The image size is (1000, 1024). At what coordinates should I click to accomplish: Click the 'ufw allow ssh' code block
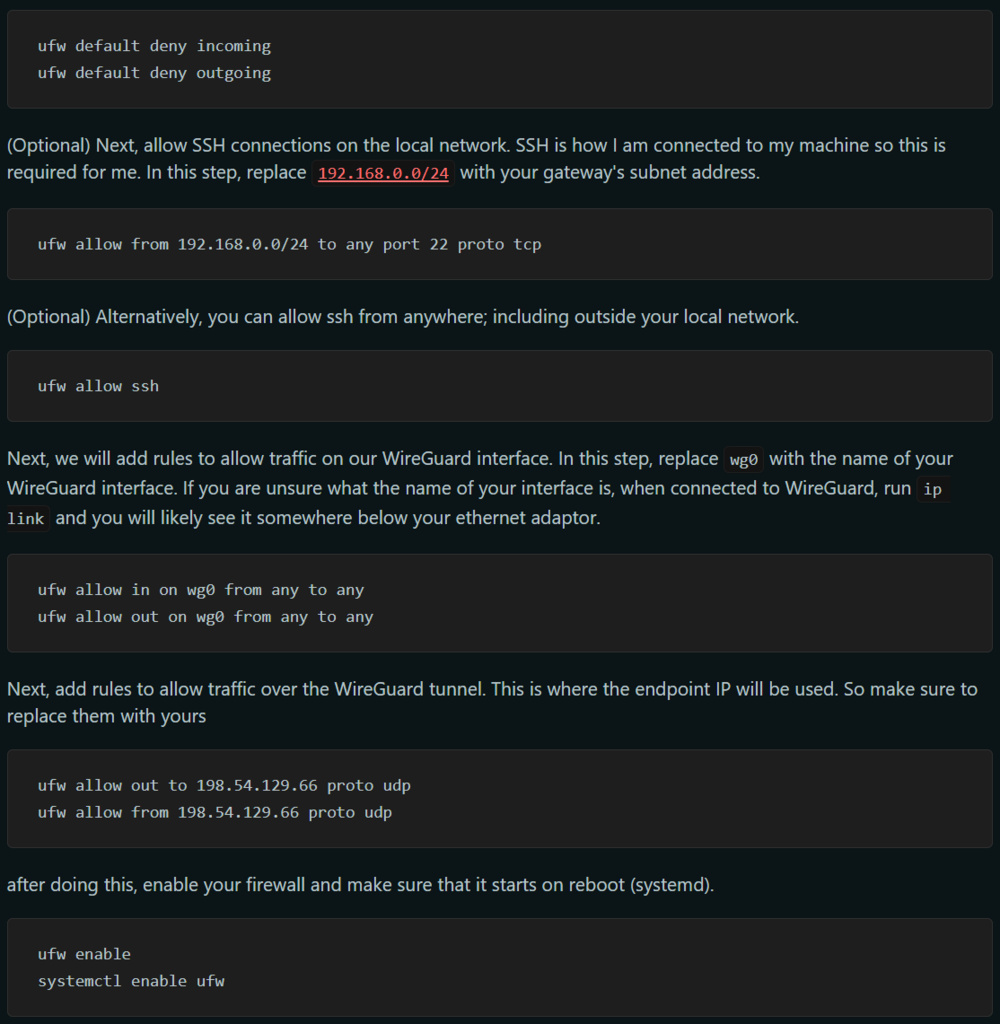tap(98, 386)
